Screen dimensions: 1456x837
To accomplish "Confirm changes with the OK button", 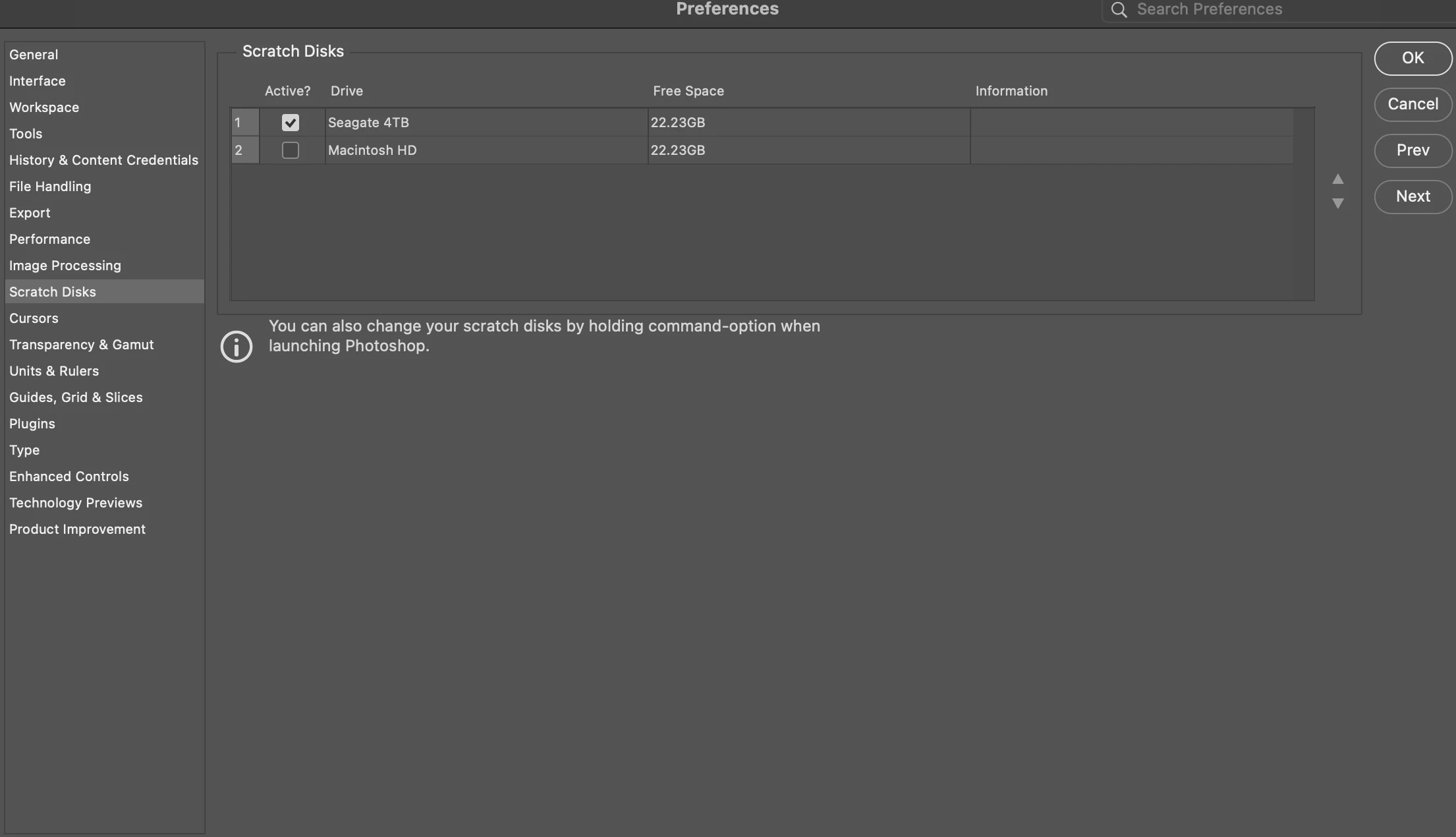I will coord(1413,59).
